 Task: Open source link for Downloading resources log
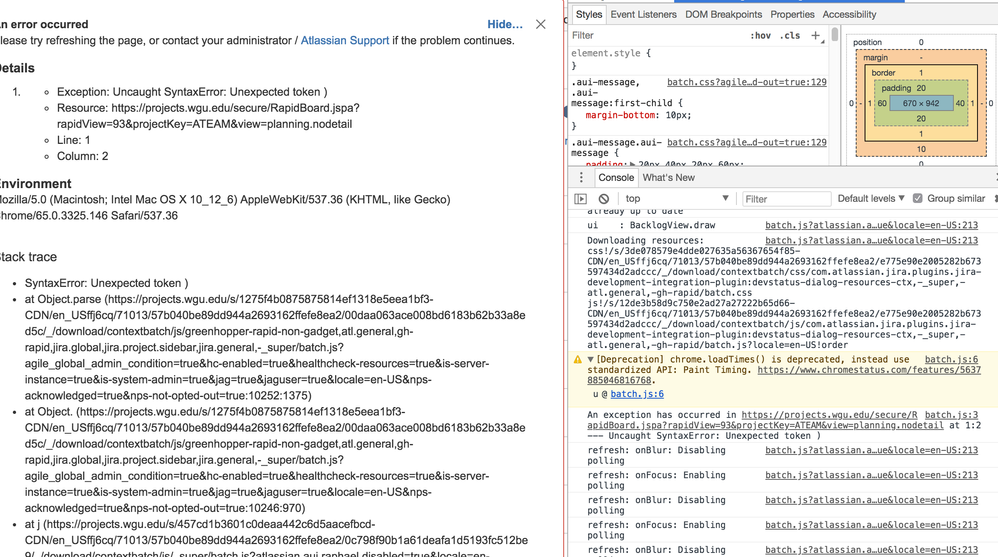(x=871, y=241)
